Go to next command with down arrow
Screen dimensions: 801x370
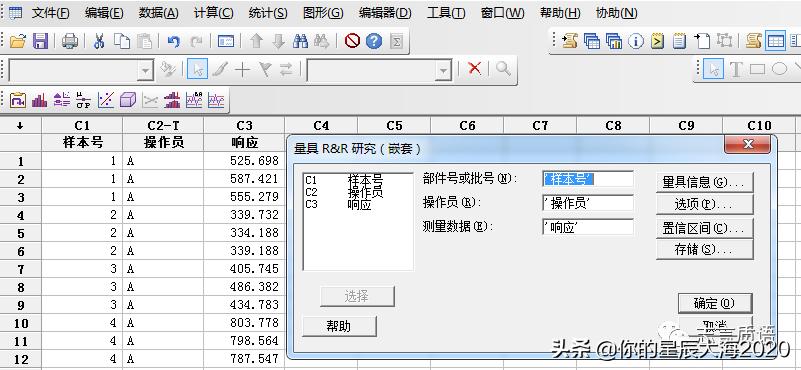coord(278,41)
